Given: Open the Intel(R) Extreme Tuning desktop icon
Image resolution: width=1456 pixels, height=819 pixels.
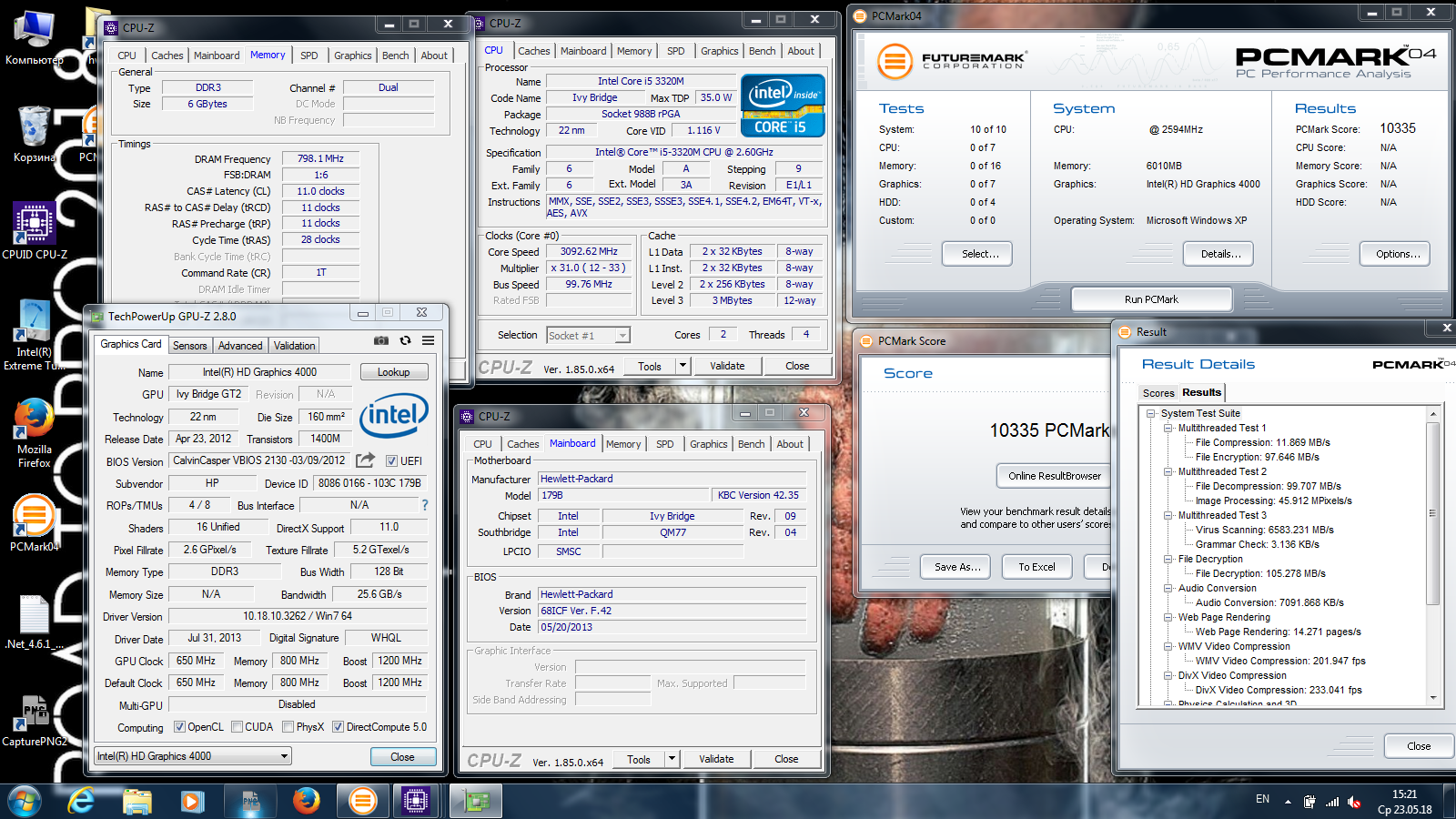Looking at the screenshot, I should point(35,335).
